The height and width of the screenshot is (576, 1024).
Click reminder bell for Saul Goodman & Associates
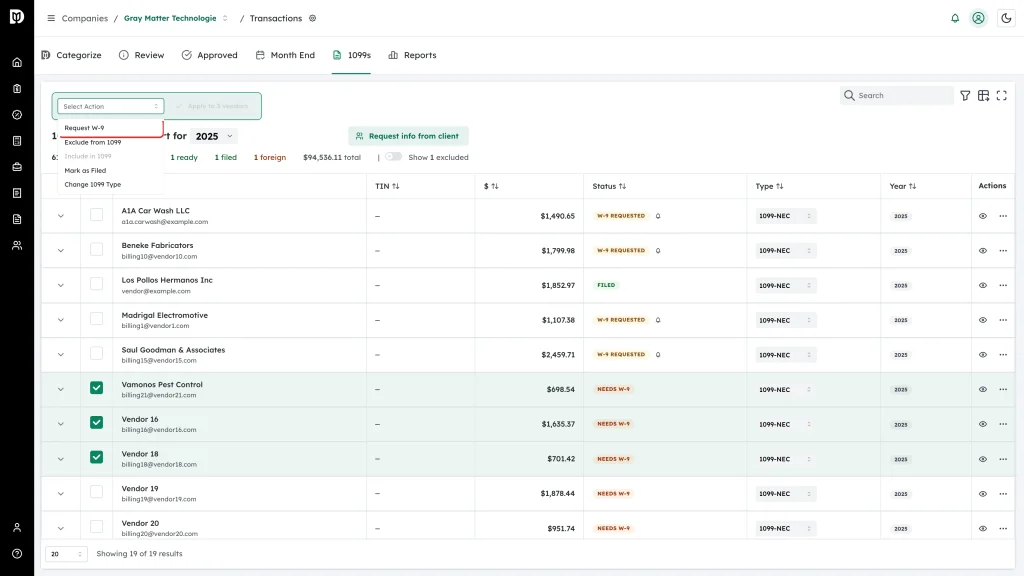click(x=658, y=355)
